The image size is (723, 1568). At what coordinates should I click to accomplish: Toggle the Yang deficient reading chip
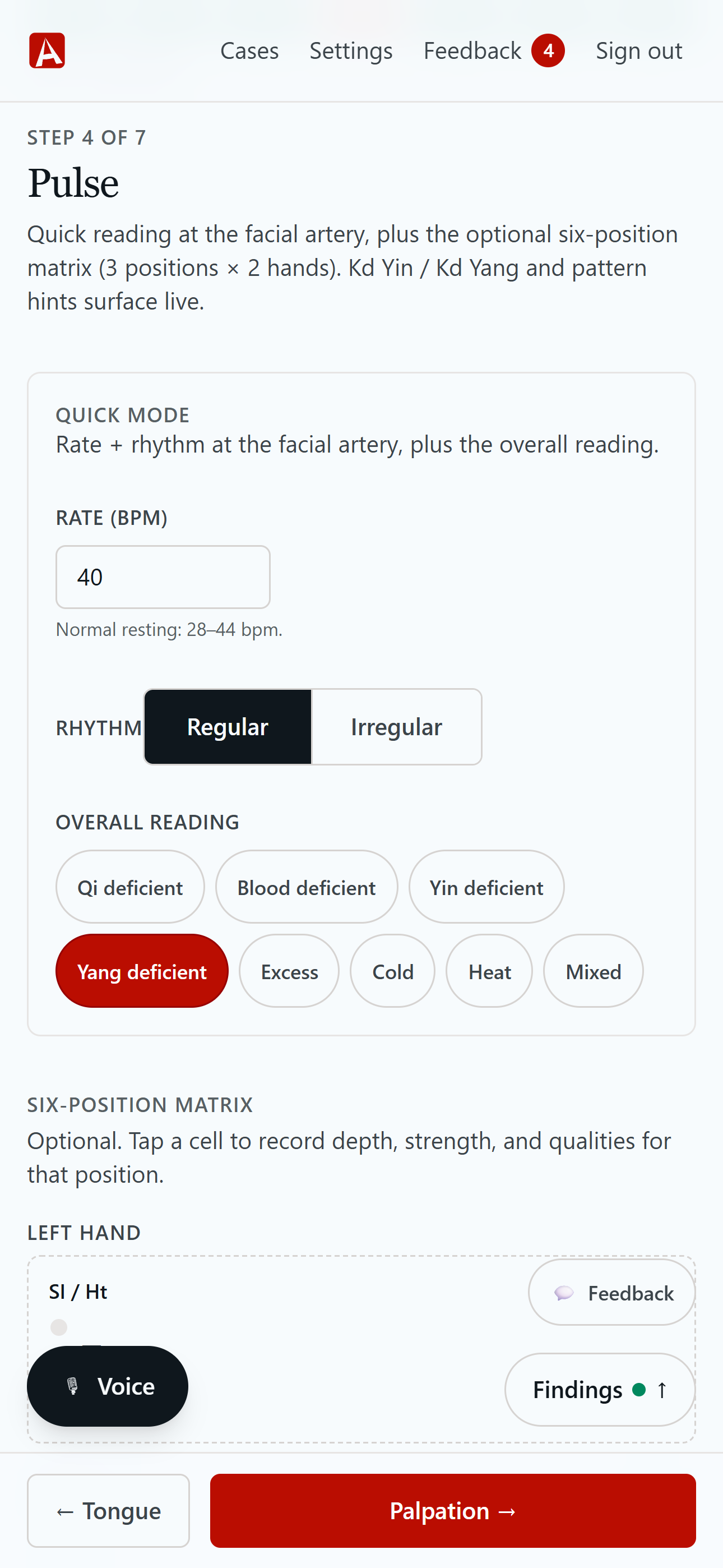click(x=142, y=971)
